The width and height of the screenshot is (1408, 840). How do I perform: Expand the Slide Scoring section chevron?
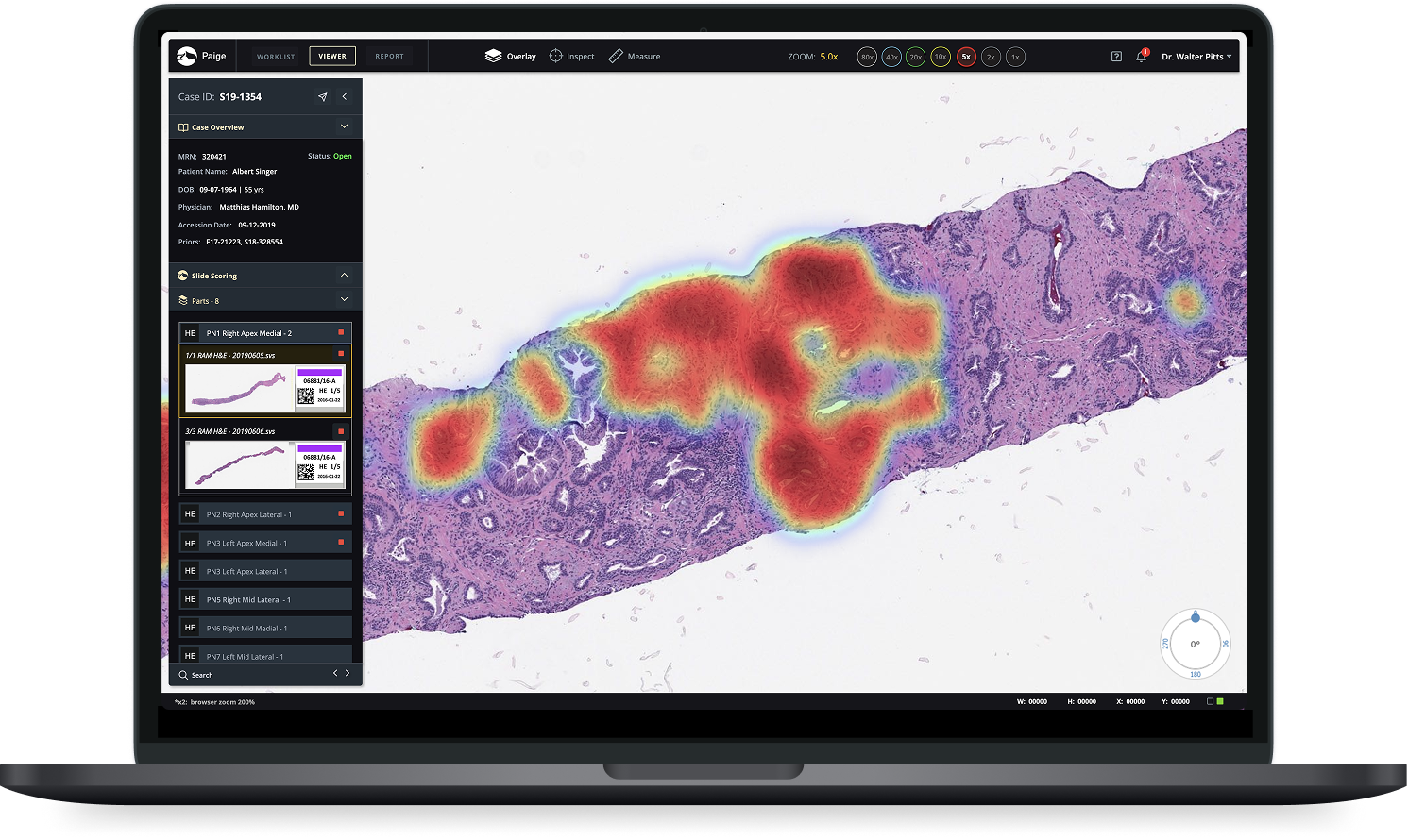pyautogui.click(x=344, y=275)
